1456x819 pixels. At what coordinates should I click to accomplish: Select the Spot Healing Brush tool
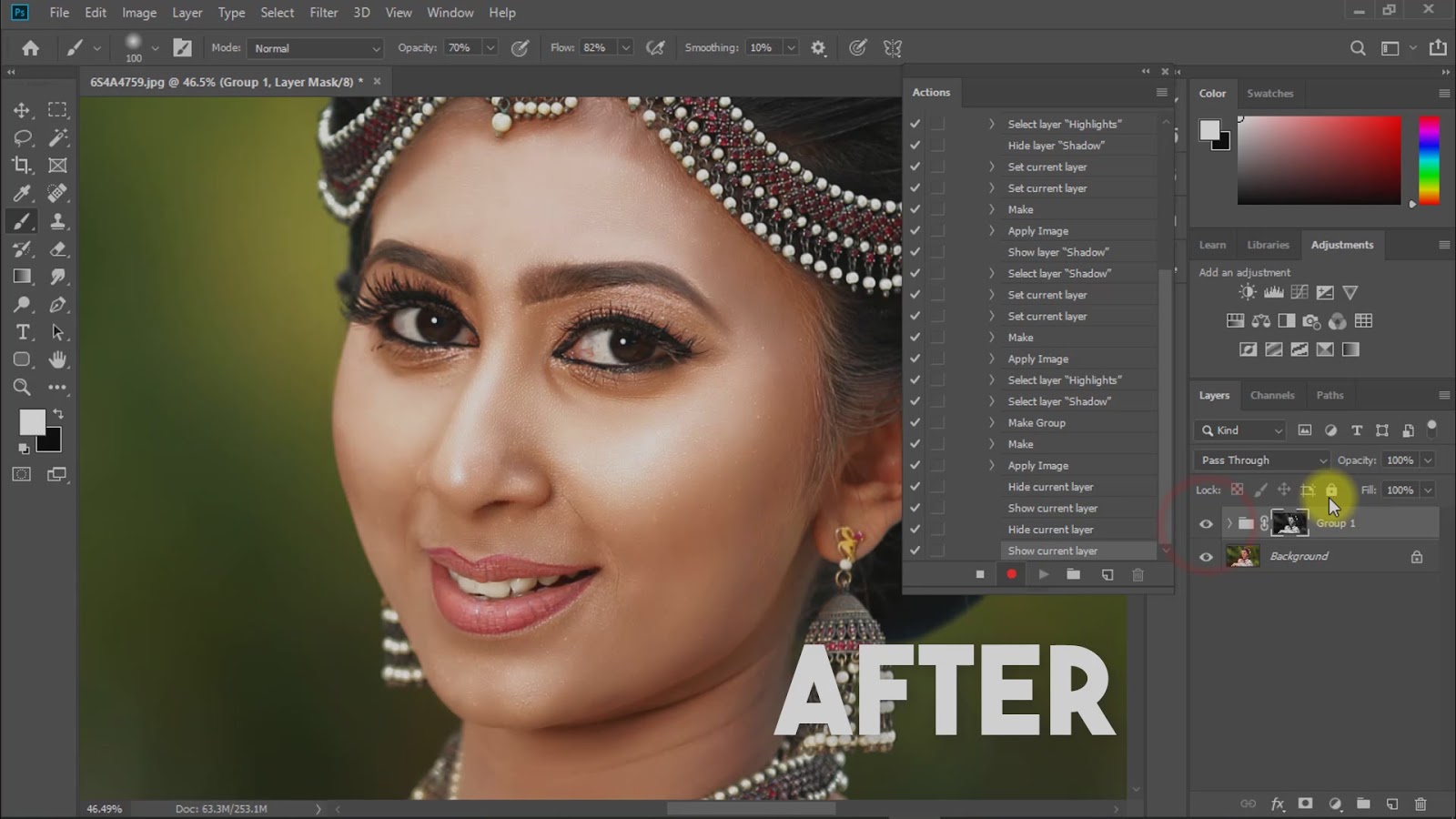57,193
